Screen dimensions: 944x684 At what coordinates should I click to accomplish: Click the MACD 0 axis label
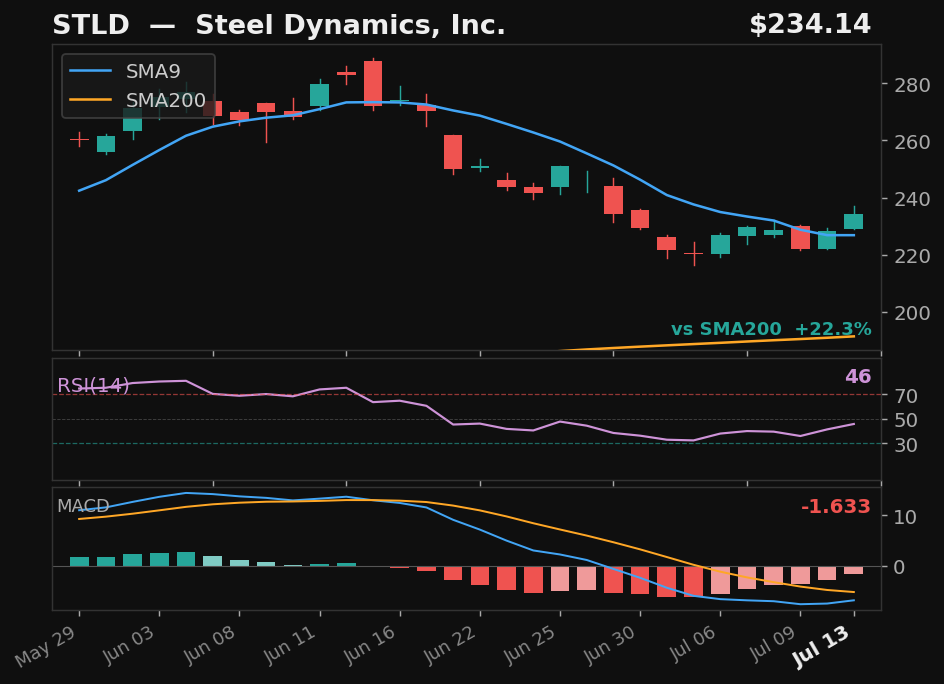(x=899, y=567)
